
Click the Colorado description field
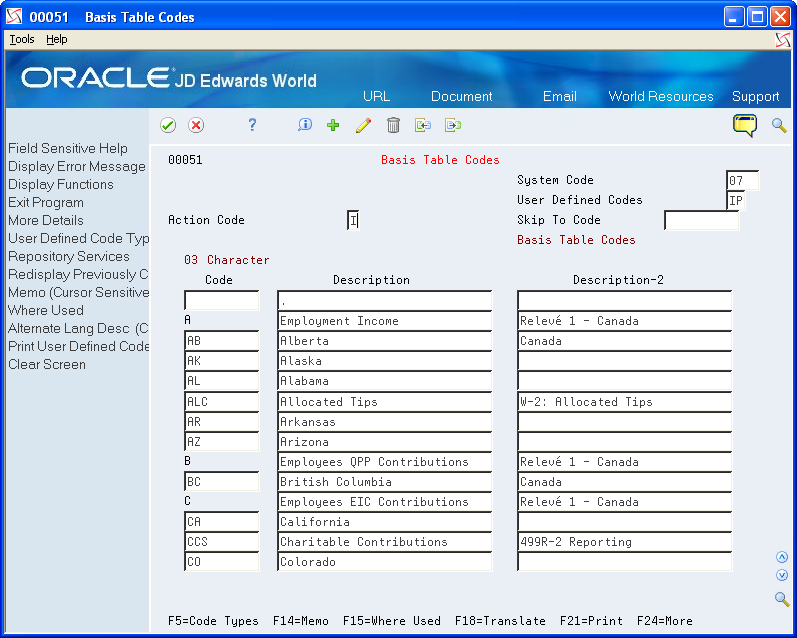click(385, 562)
